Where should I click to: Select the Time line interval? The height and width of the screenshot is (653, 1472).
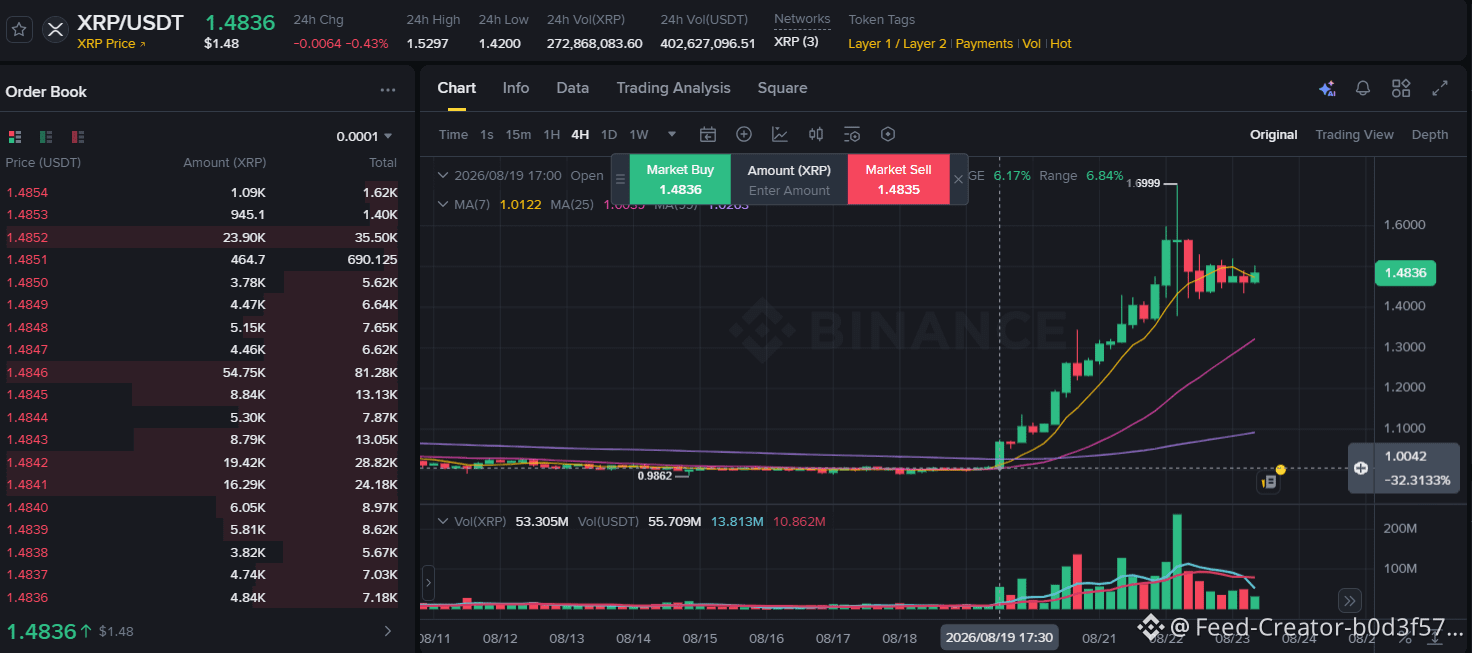tap(453, 134)
